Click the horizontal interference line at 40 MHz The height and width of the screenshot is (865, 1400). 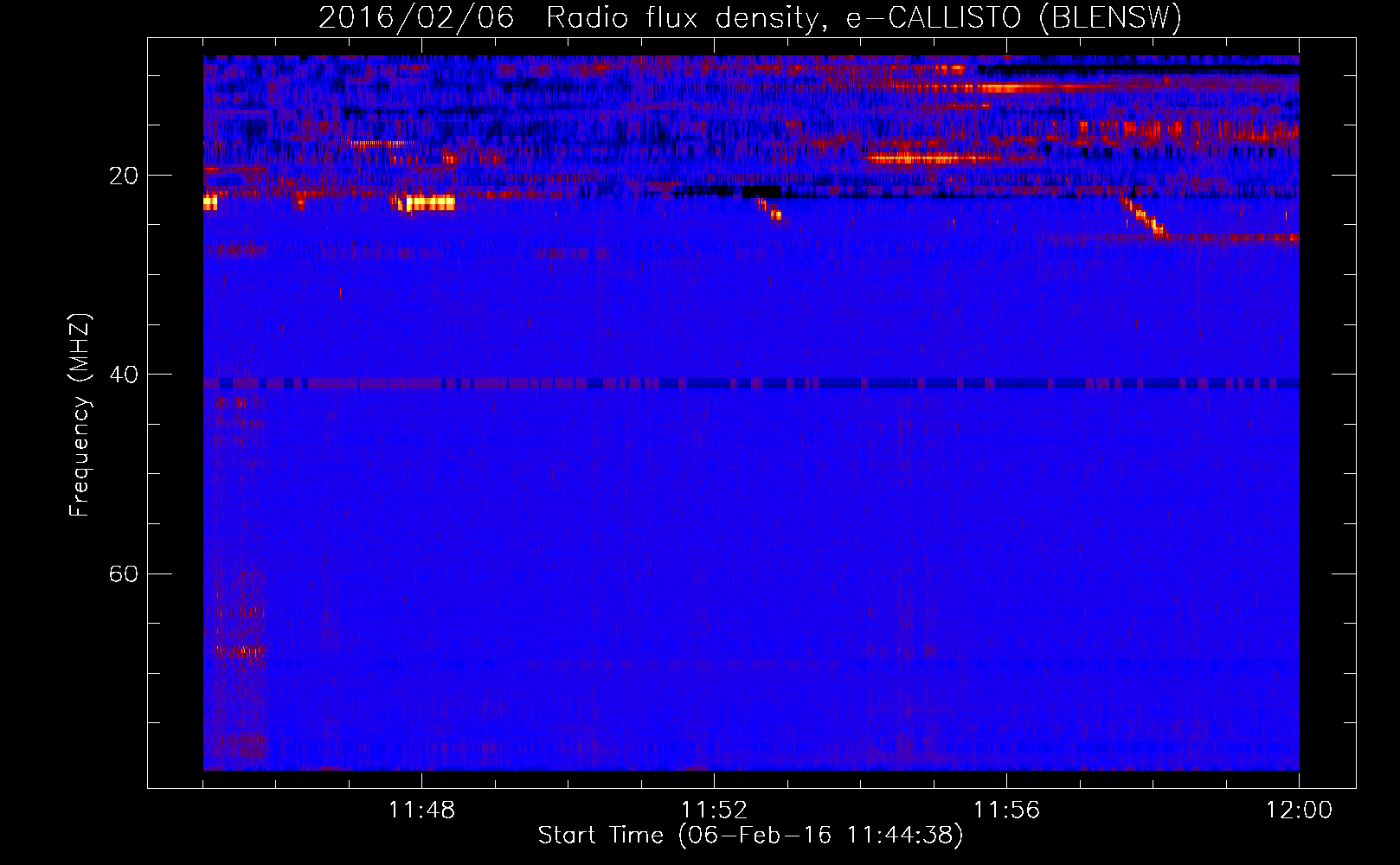point(751,383)
